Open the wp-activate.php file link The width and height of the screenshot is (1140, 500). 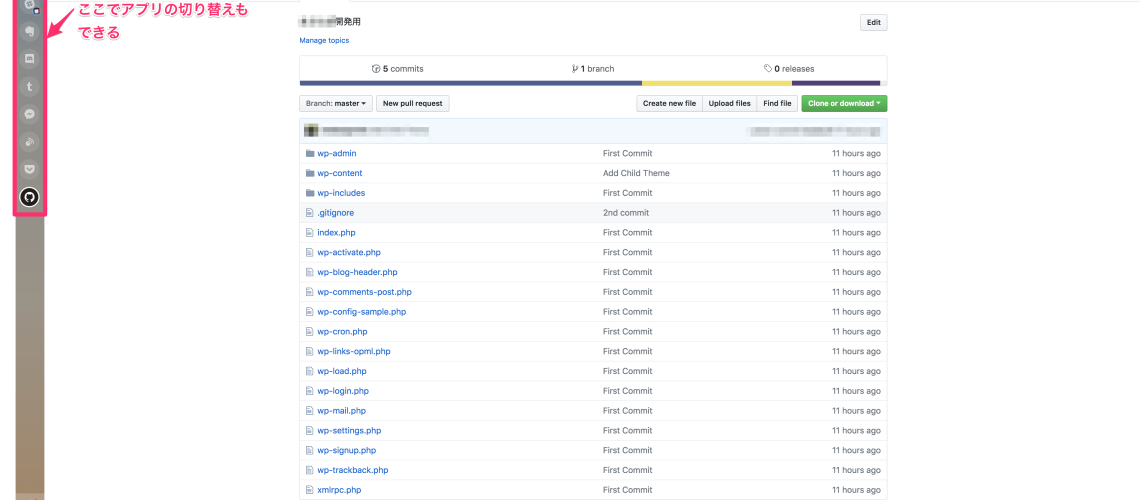pyautogui.click(x=349, y=252)
